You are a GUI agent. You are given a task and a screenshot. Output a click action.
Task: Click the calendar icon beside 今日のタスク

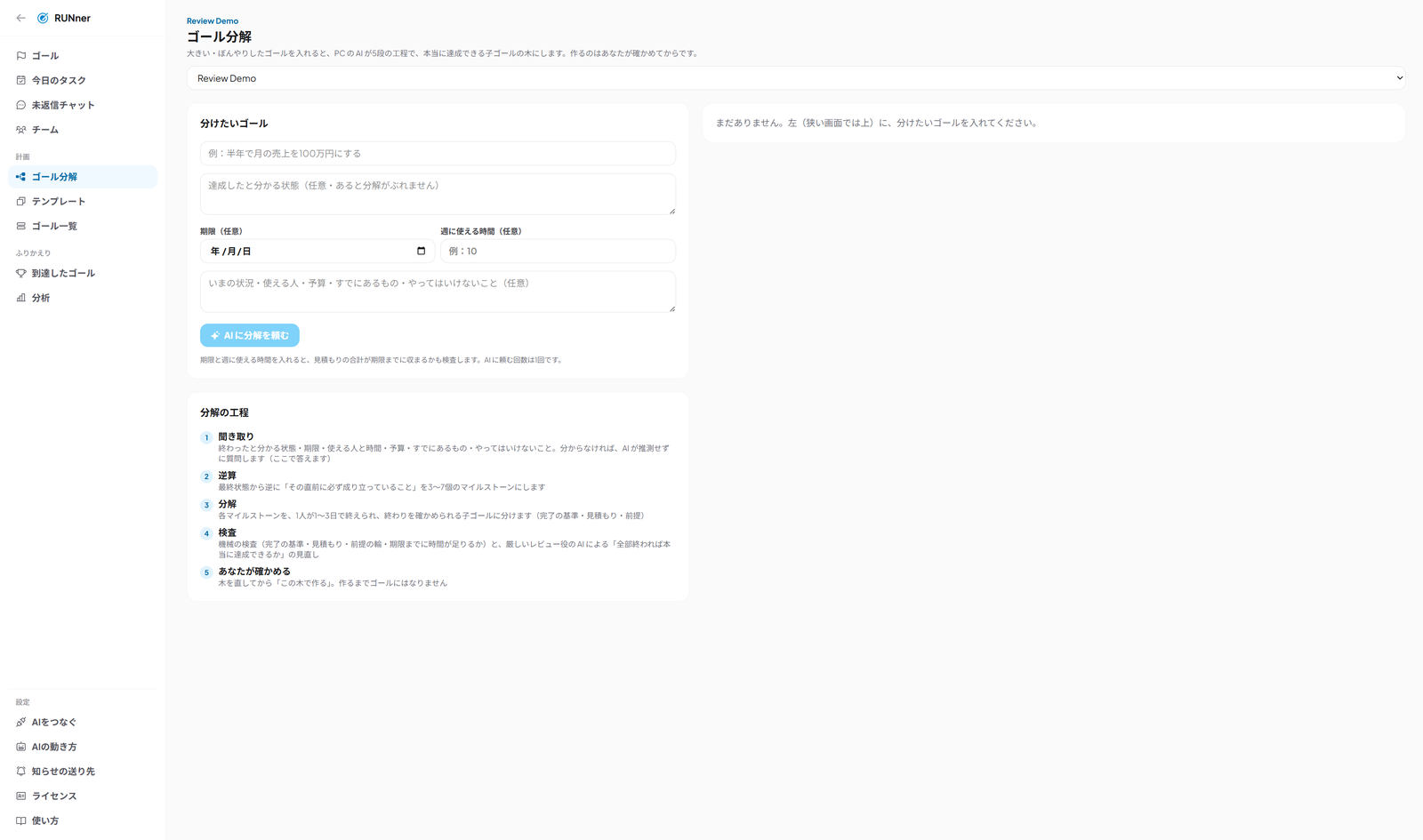21,80
